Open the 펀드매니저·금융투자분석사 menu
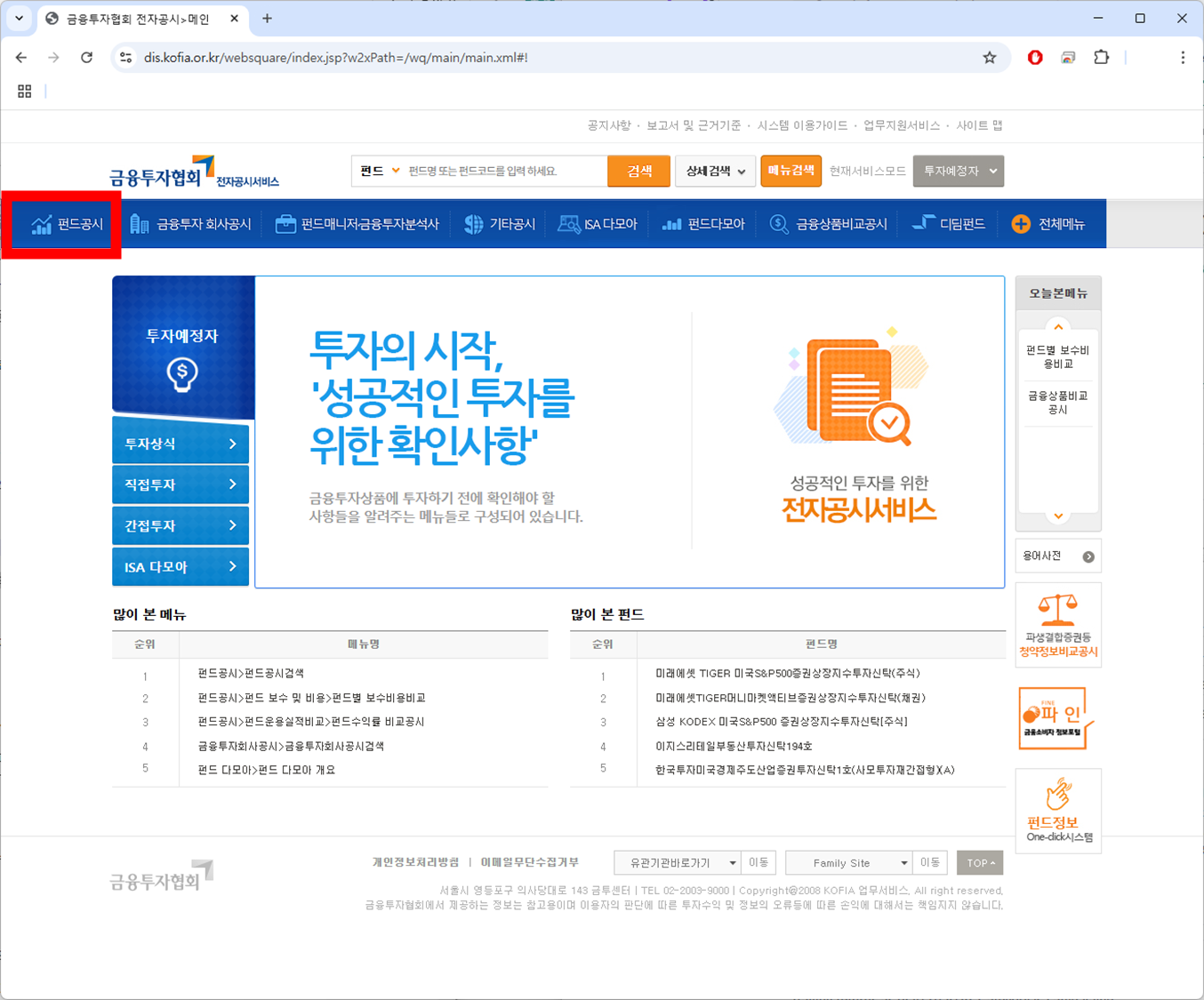Image resolution: width=1204 pixels, height=1000 pixels. pyautogui.click(x=357, y=224)
